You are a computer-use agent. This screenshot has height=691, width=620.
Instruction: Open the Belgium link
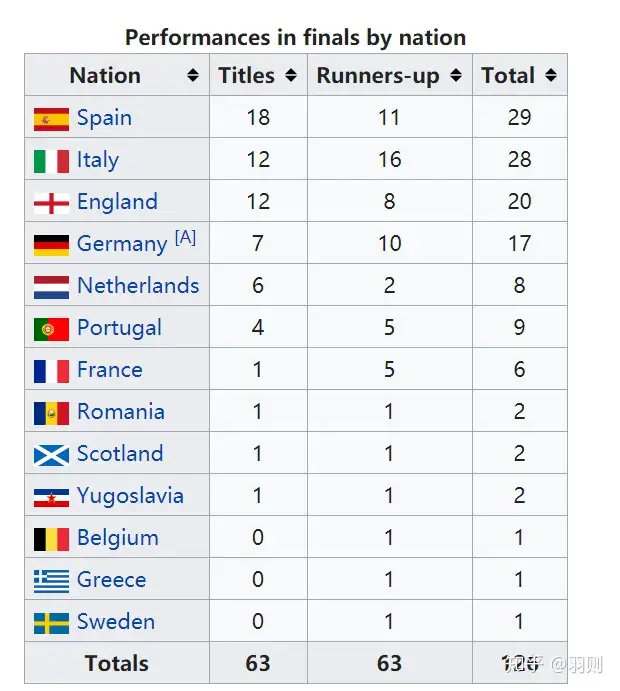(118, 538)
